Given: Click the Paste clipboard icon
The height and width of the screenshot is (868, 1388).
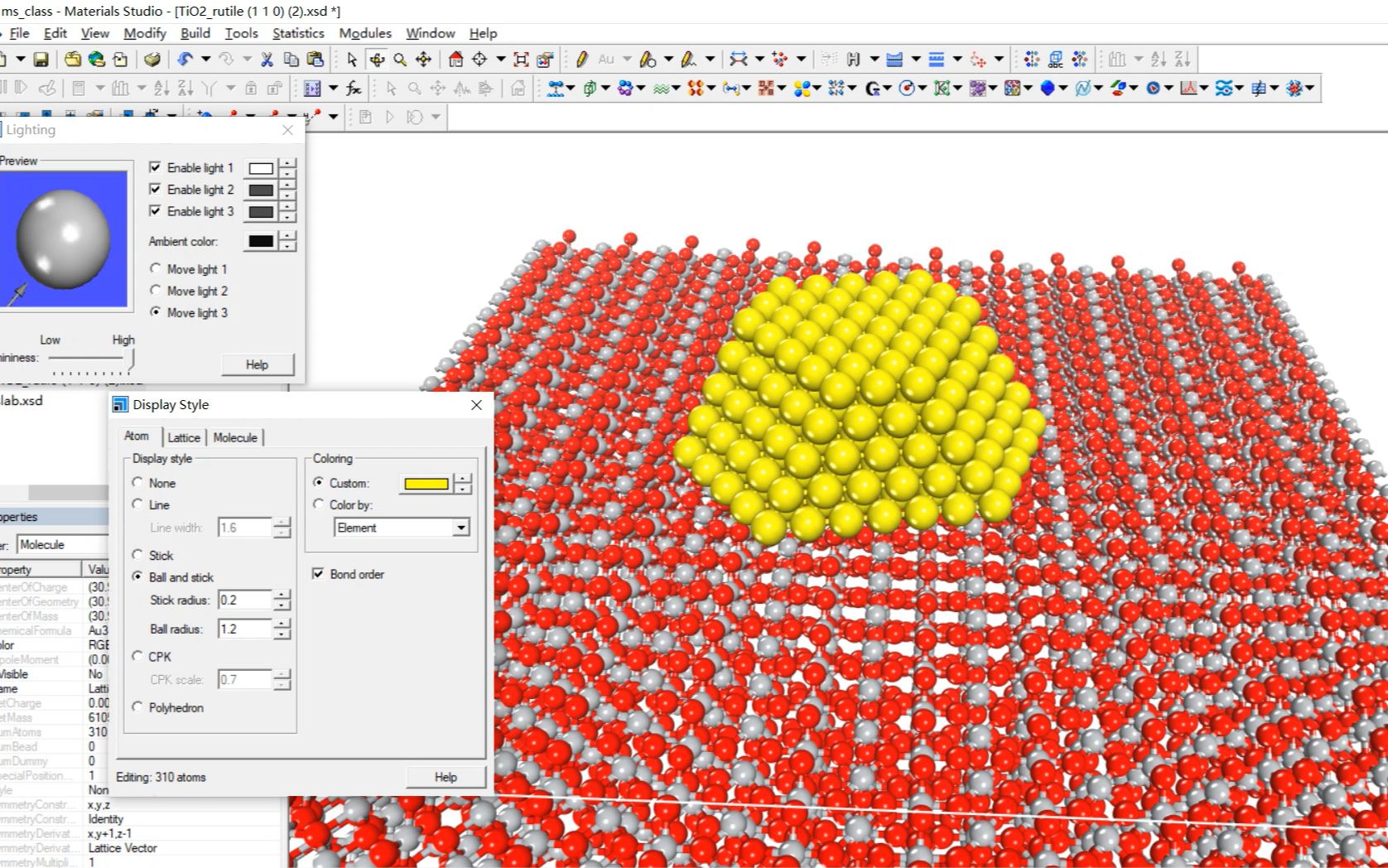Looking at the screenshot, I should tap(315, 60).
